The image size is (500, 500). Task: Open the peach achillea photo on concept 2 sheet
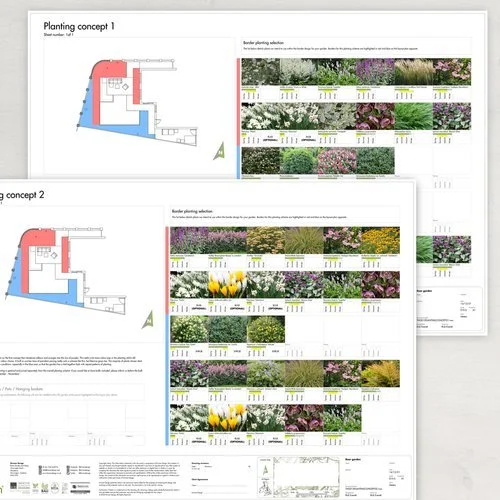(x=266, y=240)
